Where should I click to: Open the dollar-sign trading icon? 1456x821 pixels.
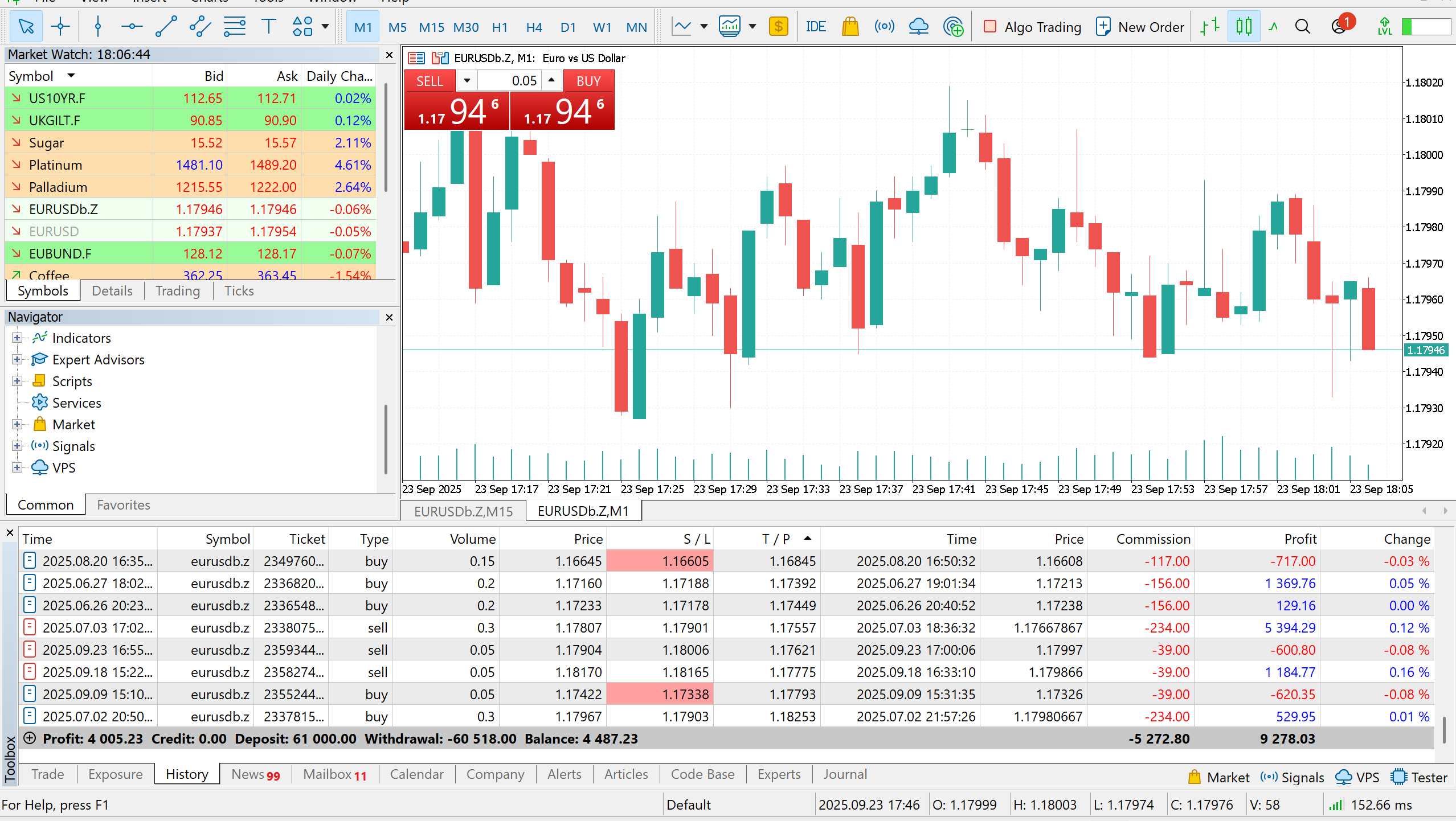click(x=778, y=27)
